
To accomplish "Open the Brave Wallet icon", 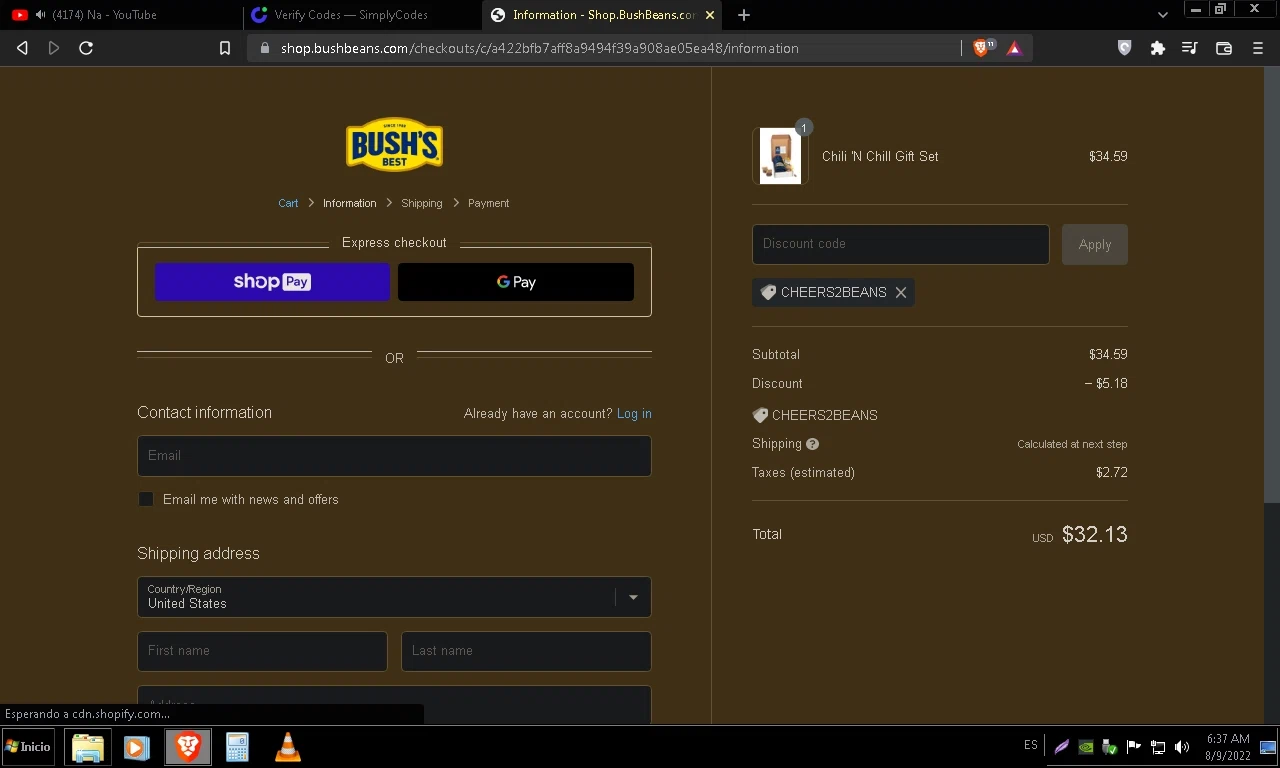I will 1223,48.
